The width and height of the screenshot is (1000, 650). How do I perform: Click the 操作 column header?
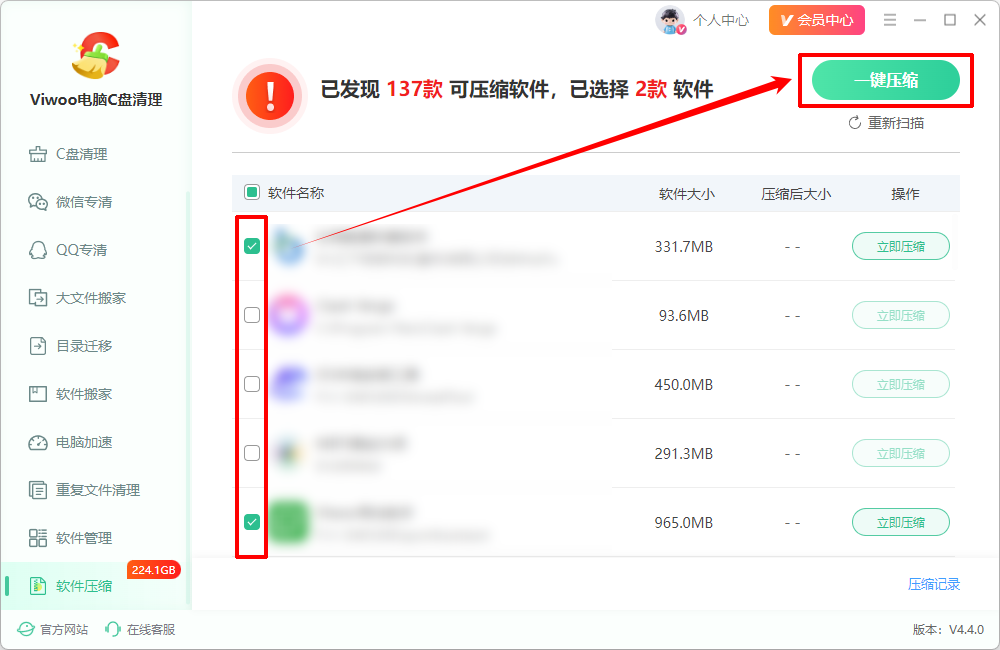pyautogui.click(x=904, y=194)
